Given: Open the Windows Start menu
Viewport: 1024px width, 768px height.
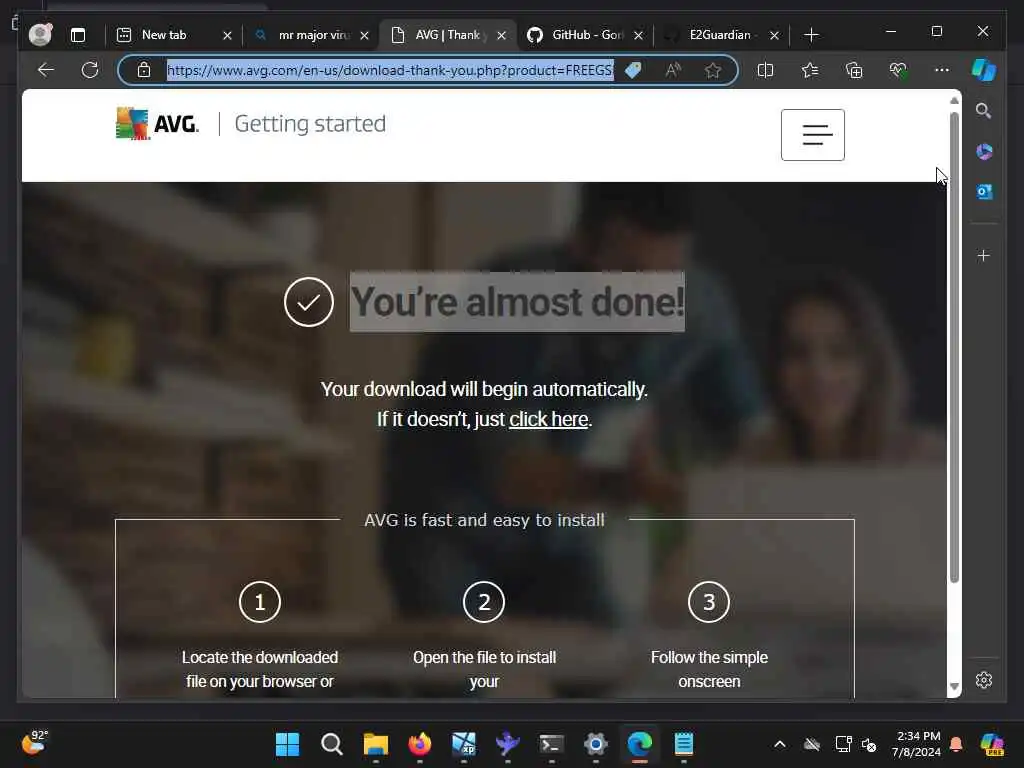Looking at the screenshot, I should click(287, 744).
